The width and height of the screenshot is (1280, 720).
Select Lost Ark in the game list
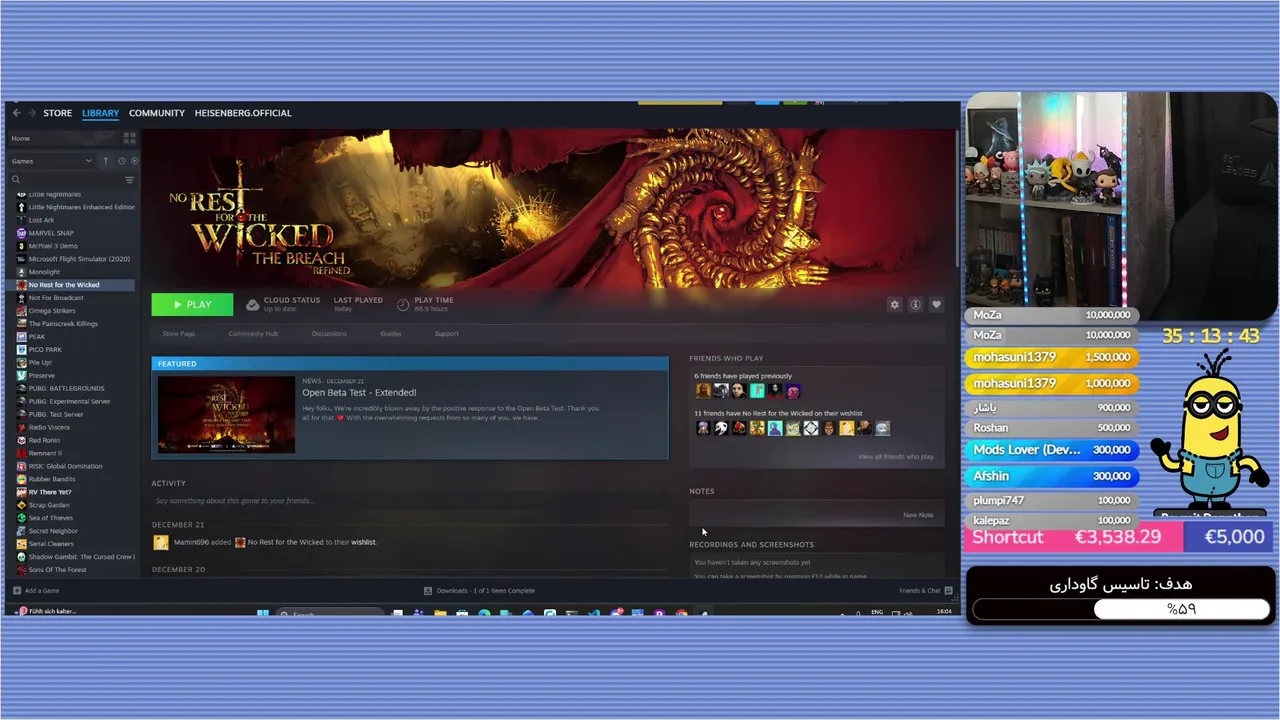tap(42, 220)
